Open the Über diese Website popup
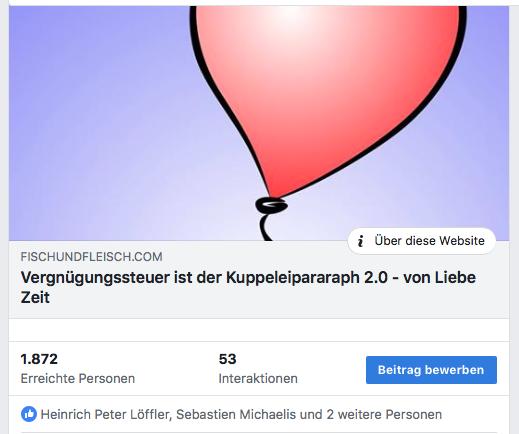Image resolution: width=519 pixels, height=434 pixels. click(422, 241)
